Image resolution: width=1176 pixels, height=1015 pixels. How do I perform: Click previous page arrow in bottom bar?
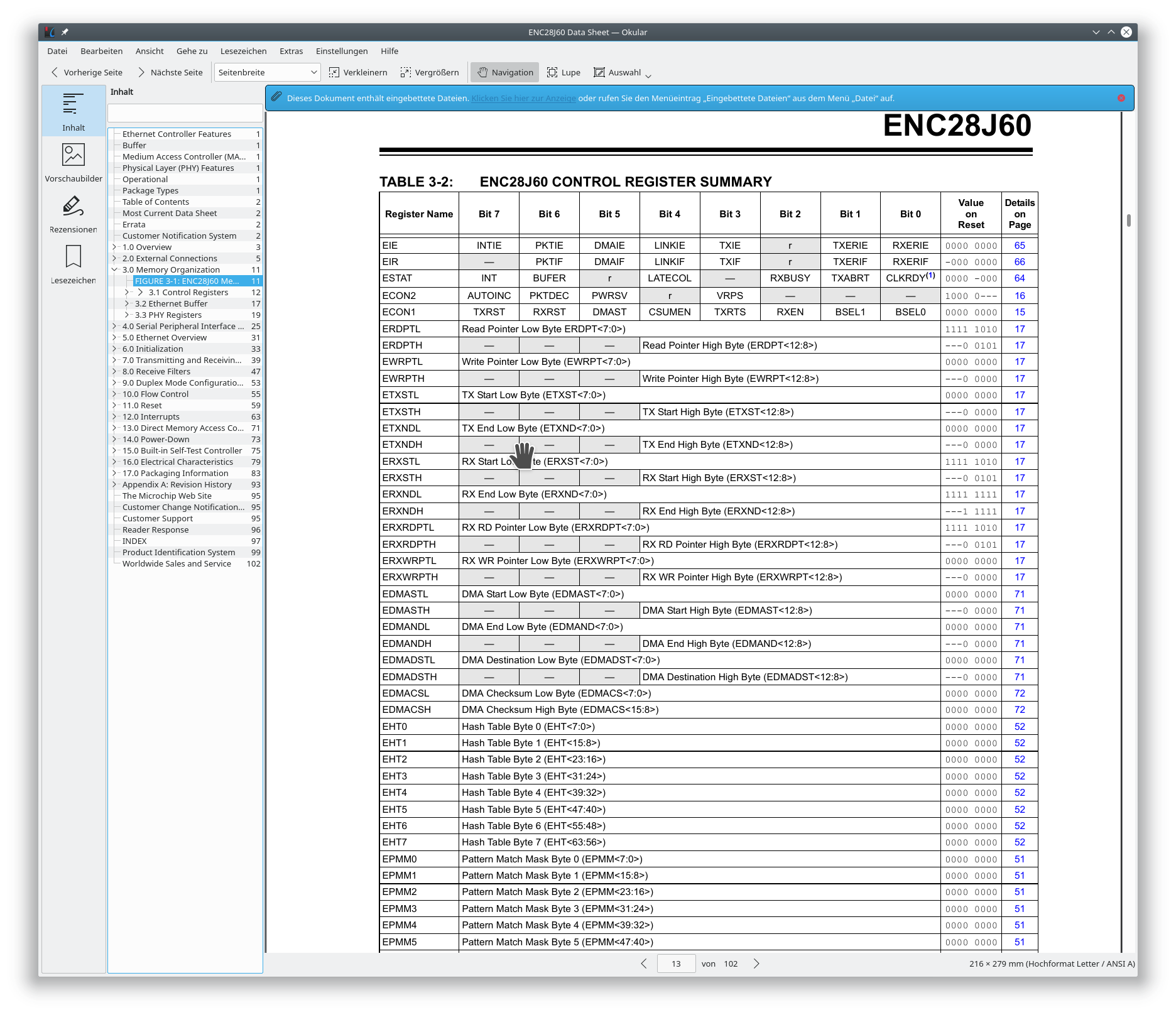pos(644,963)
